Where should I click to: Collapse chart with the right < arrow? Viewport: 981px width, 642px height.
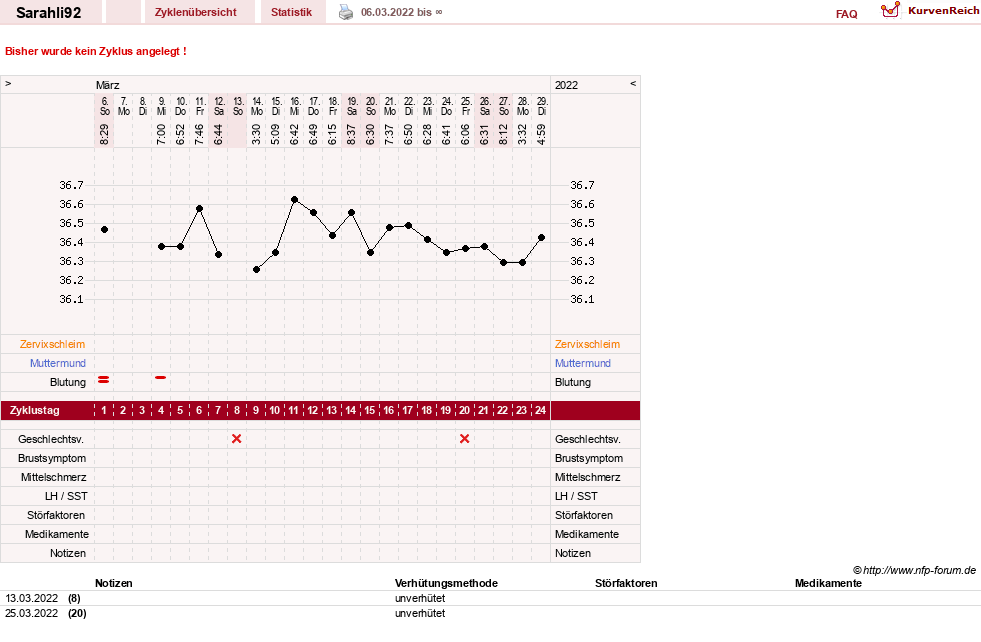tap(633, 83)
